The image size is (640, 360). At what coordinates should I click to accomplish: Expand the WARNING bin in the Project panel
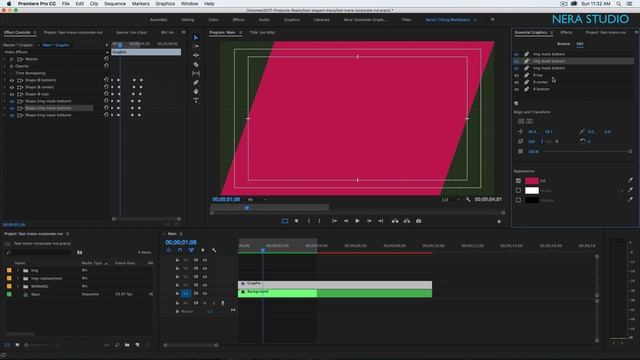tap(18, 286)
